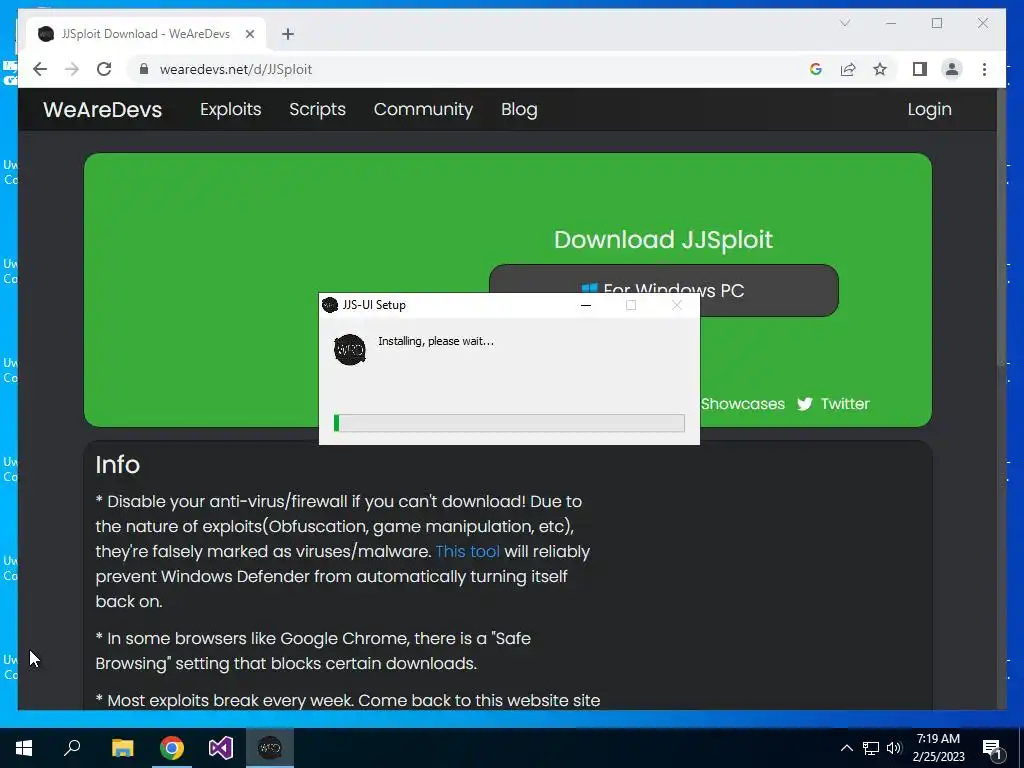This screenshot has height=768, width=1024.
Task: View site info via the padlock icon
Action: click(144, 69)
